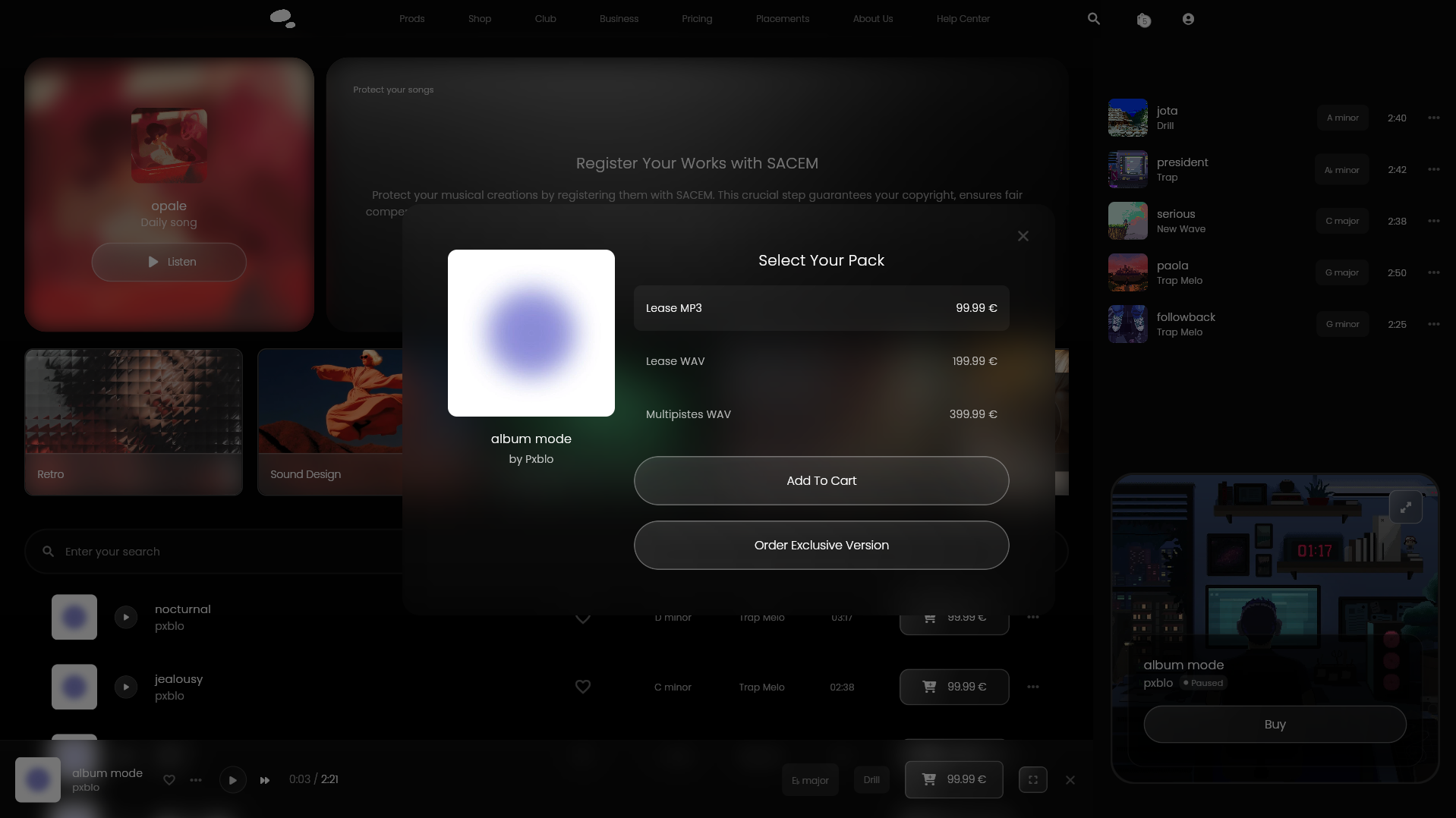Click the C major tag on serious
The image size is (1456, 818).
click(1342, 221)
